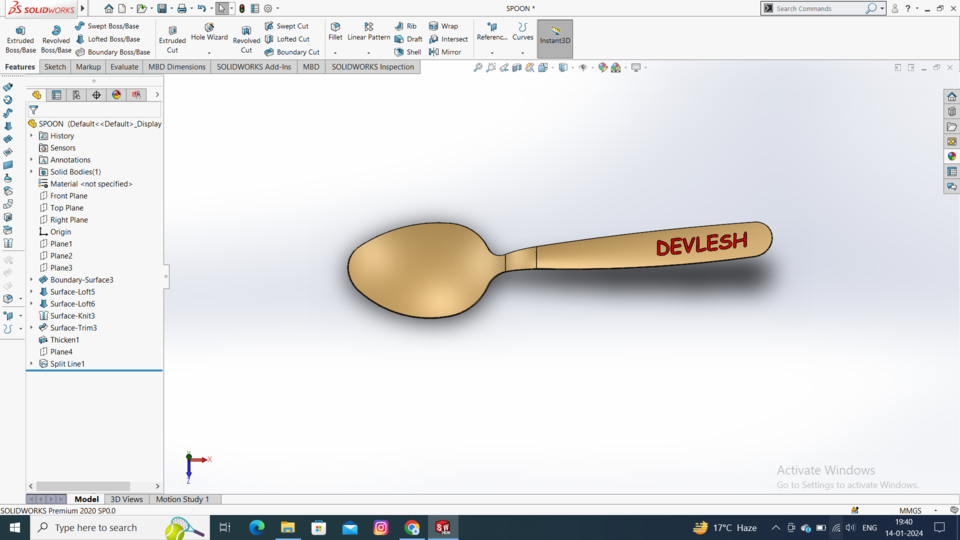Open the Motion Study 1 tab
Image resolution: width=960 pixels, height=540 pixels.
tap(182, 500)
